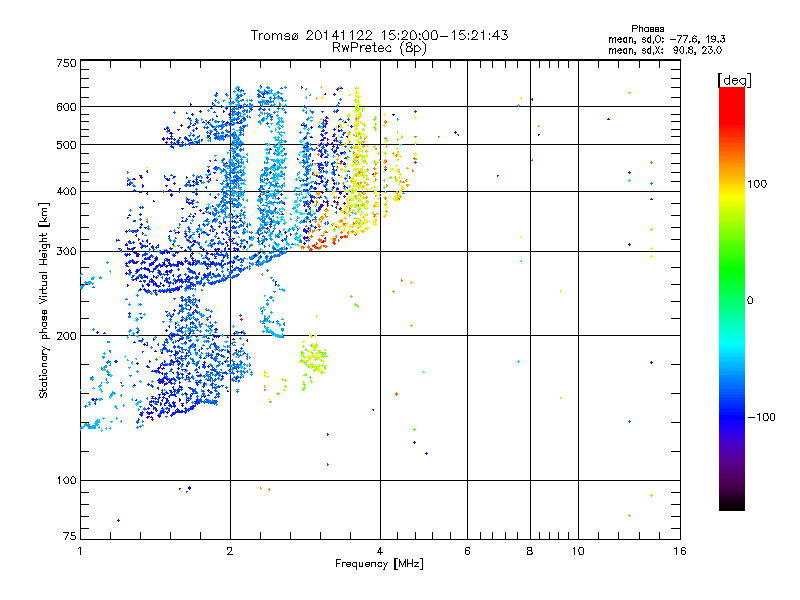Image resolution: width=800 pixels, height=600 pixels.
Task: Select the "mean, sd,O: -77.6, 19.3" line
Action: click(666, 39)
